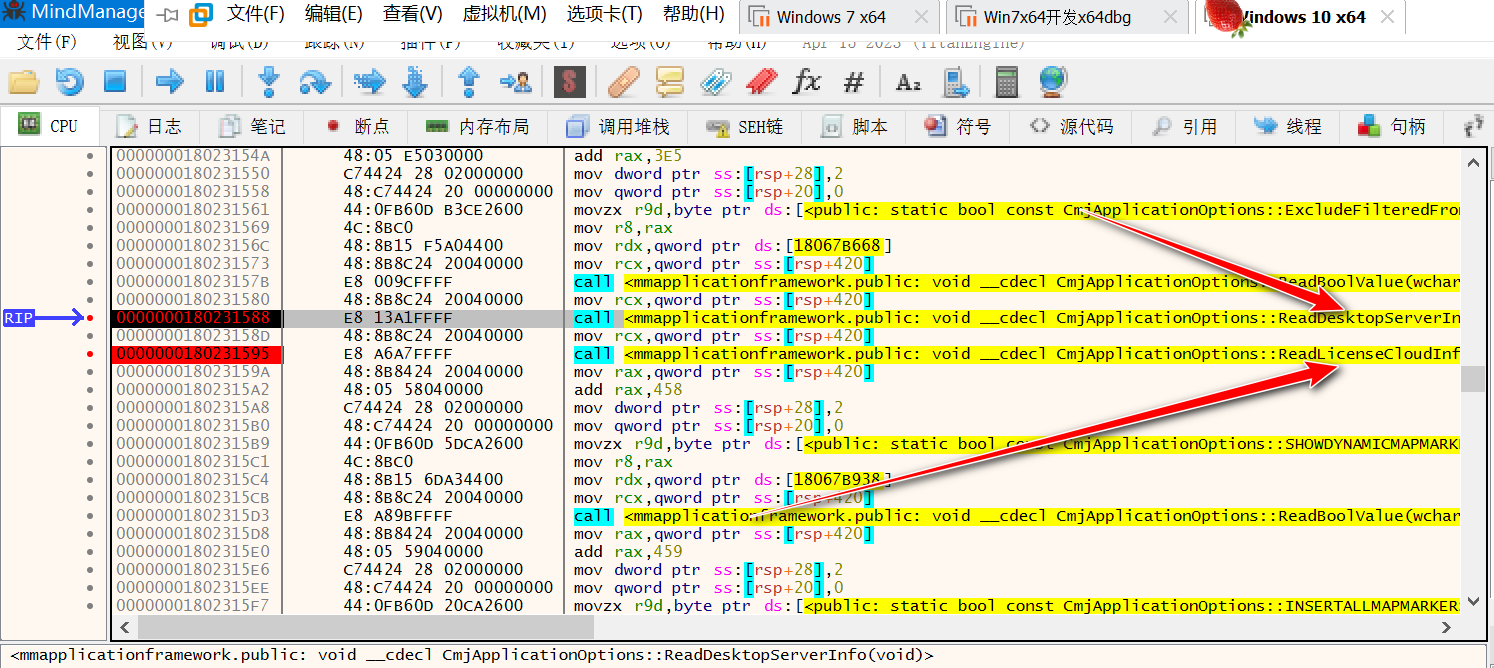Find strings with the Az icon
This screenshot has height=668, width=1494.
(x=908, y=82)
